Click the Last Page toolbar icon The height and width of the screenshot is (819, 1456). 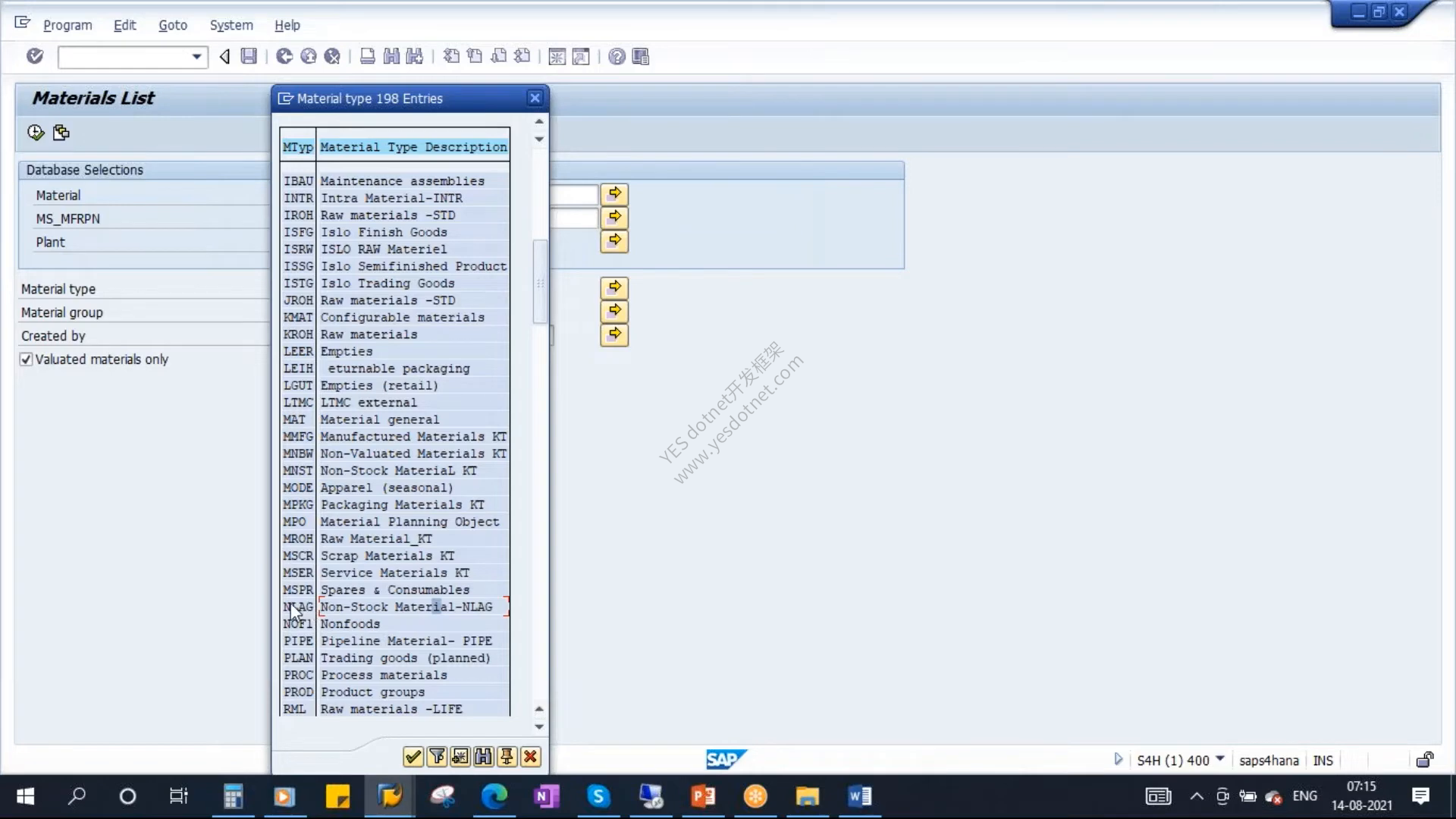click(522, 56)
